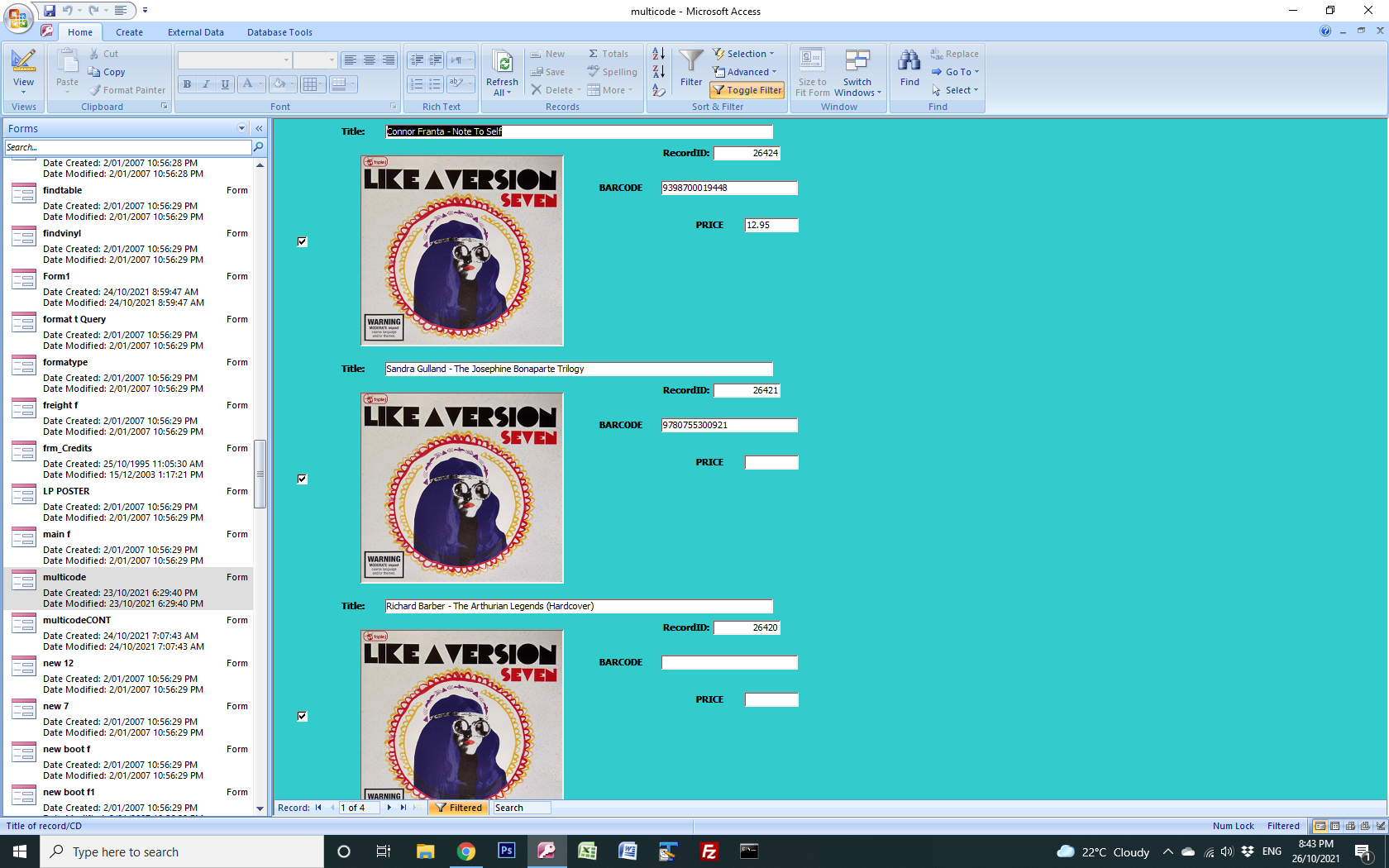Image resolution: width=1389 pixels, height=868 pixels.
Task: Click Align Text Left icon
Action: [x=351, y=60]
